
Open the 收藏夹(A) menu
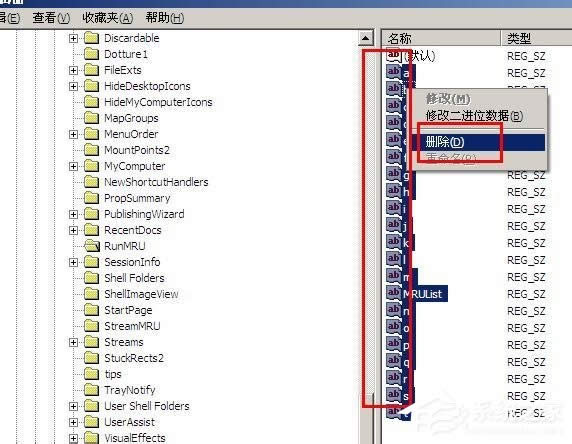(108, 18)
